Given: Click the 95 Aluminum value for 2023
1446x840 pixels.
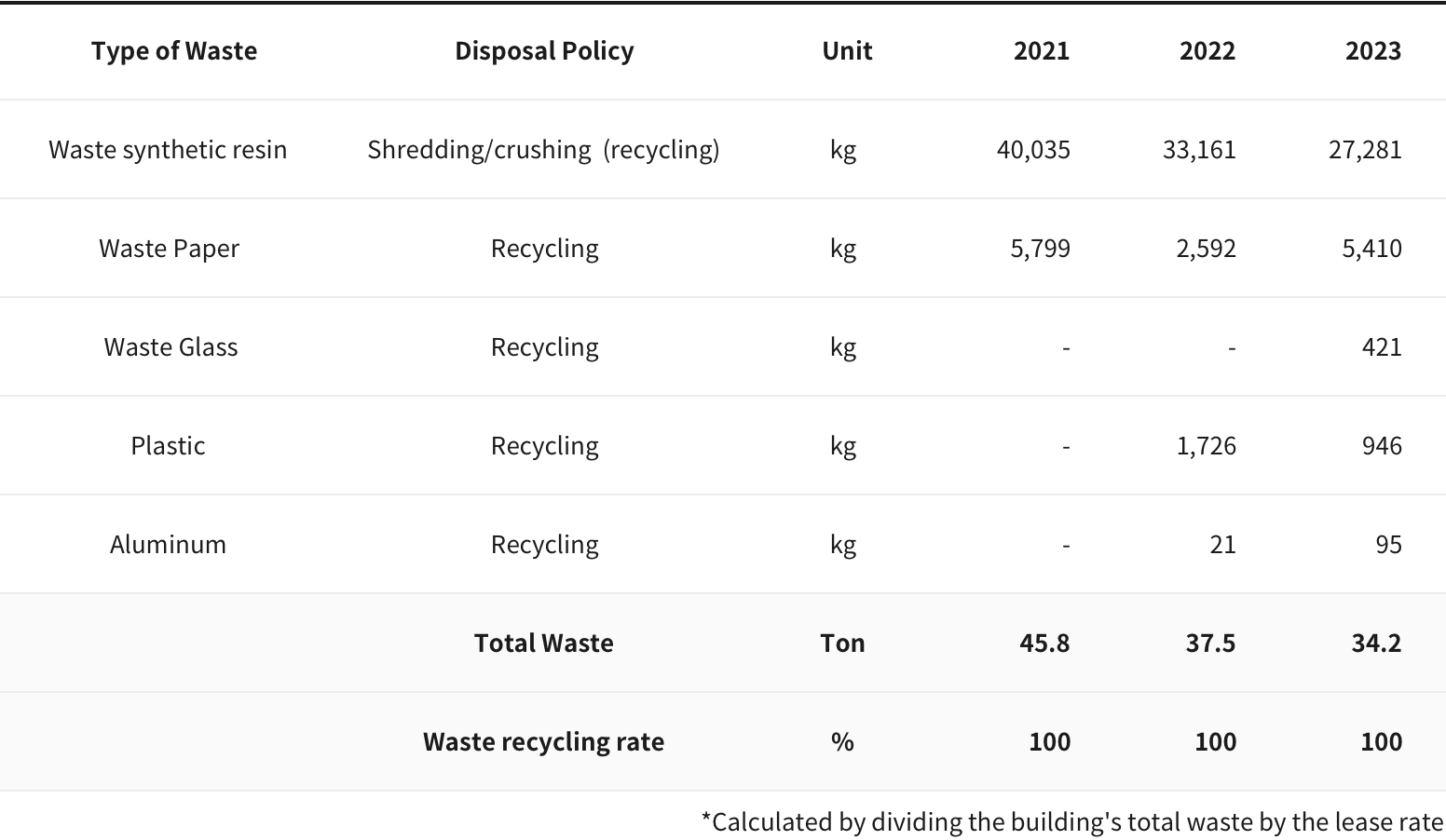Looking at the screenshot, I should pyautogui.click(x=1388, y=544).
